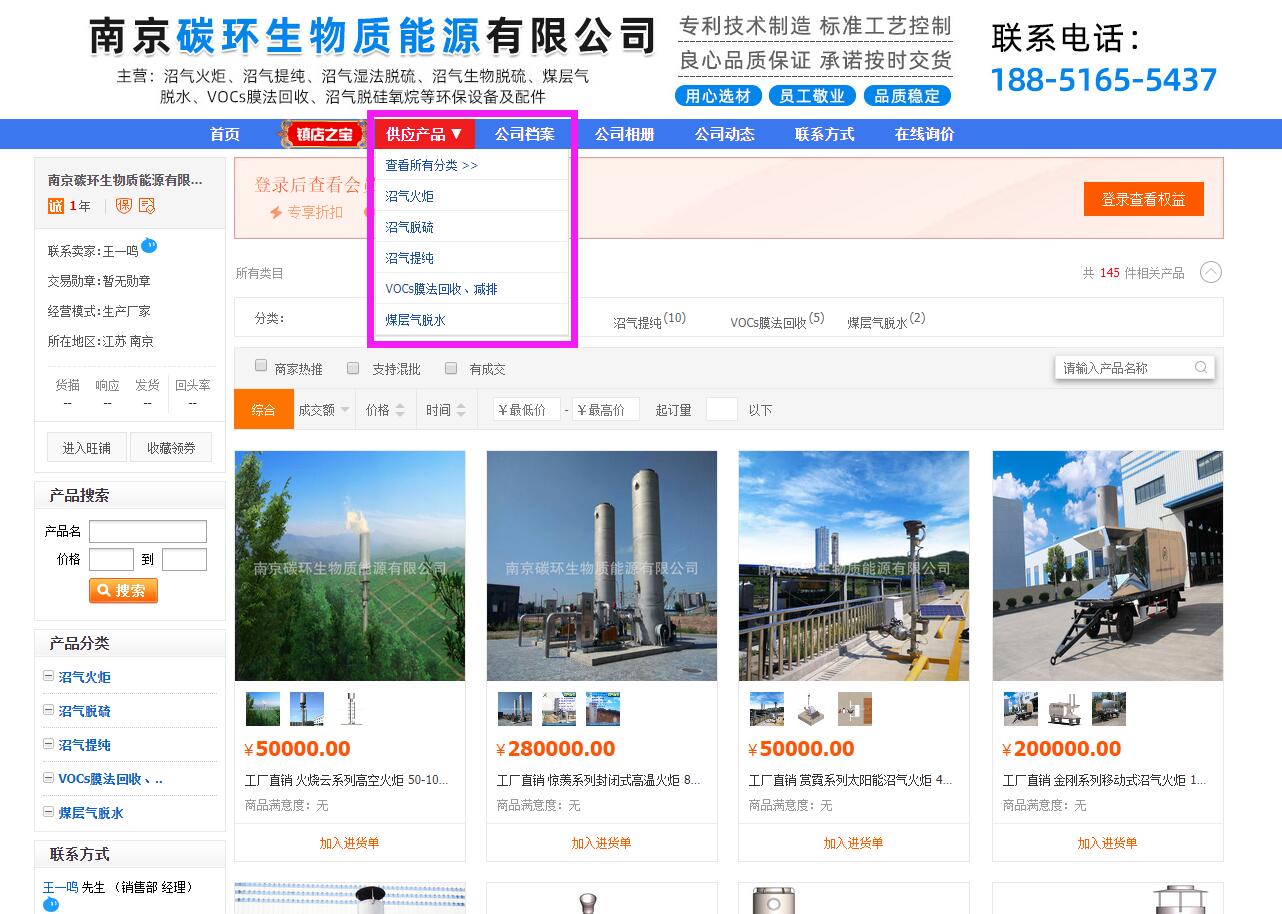
Task: Click the magnifier in the 请输入产品名称 search box
Action: [1200, 367]
